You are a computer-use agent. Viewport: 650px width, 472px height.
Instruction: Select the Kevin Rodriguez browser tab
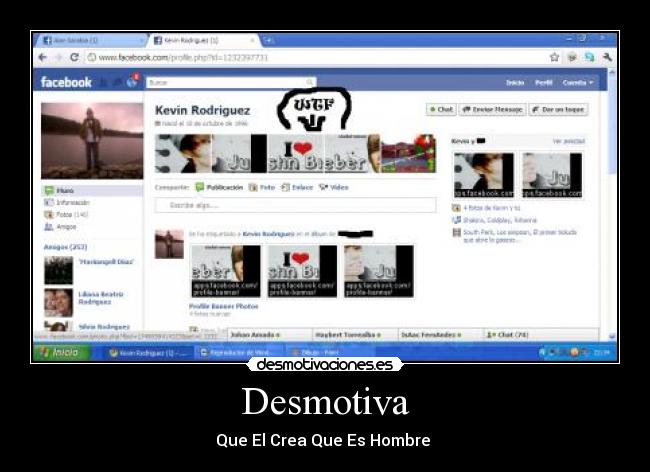point(203,40)
